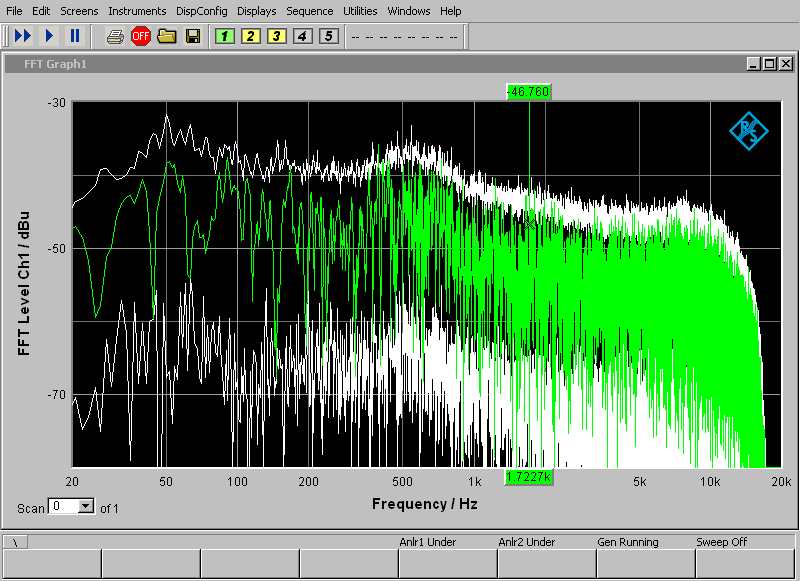Open the Edit menu
The image size is (800, 581).
tap(41, 11)
